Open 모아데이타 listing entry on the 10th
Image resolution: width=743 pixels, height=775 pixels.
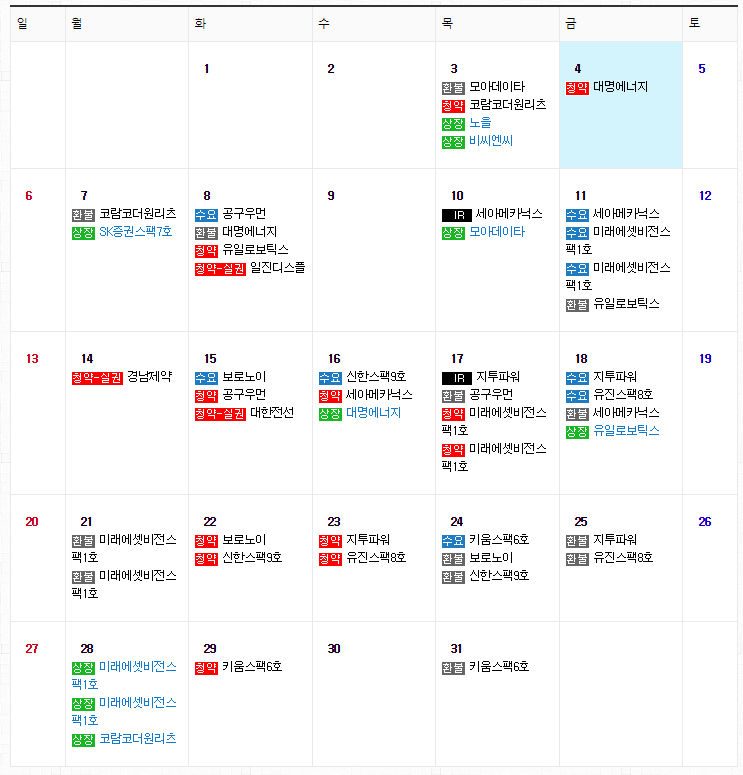pyautogui.click(x=497, y=232)
